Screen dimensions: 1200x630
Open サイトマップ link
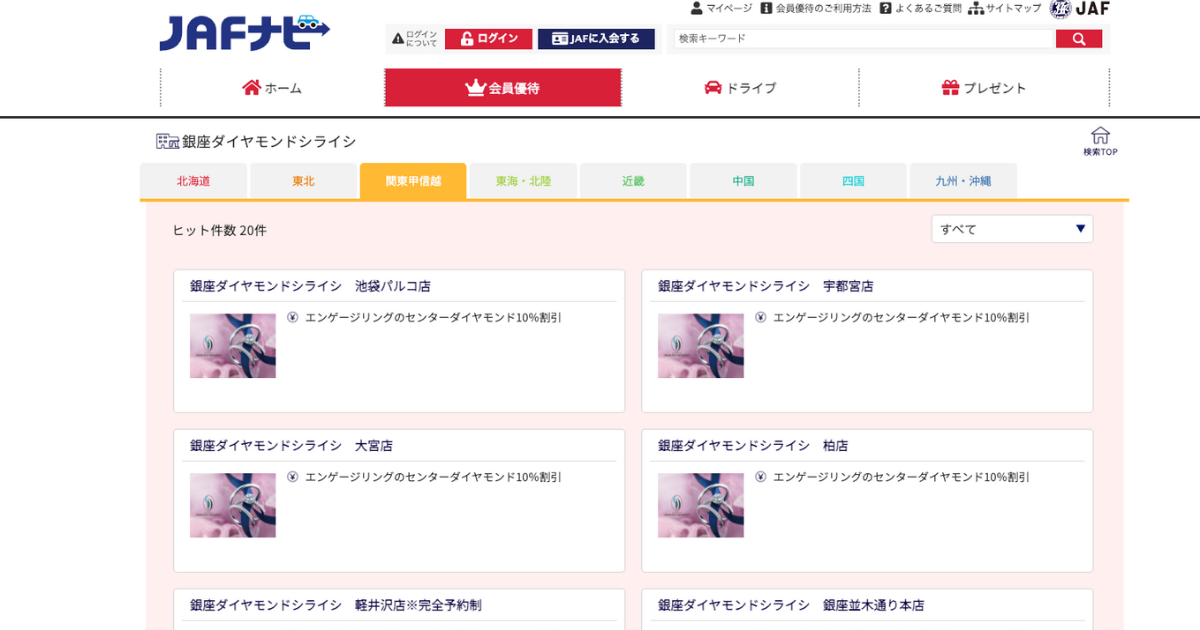[1004, 8]
